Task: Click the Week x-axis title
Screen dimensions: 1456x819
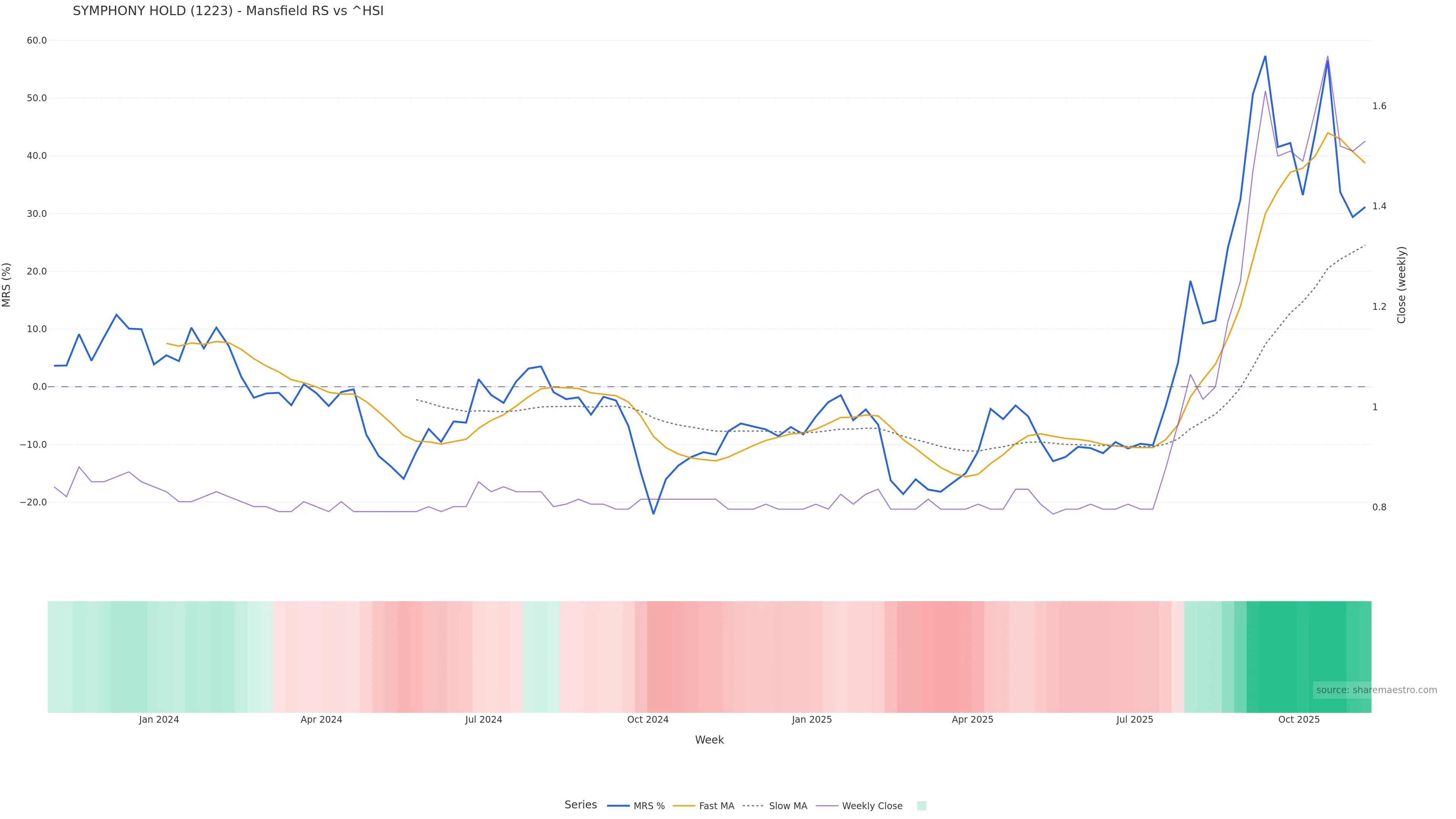Action: 709,741
